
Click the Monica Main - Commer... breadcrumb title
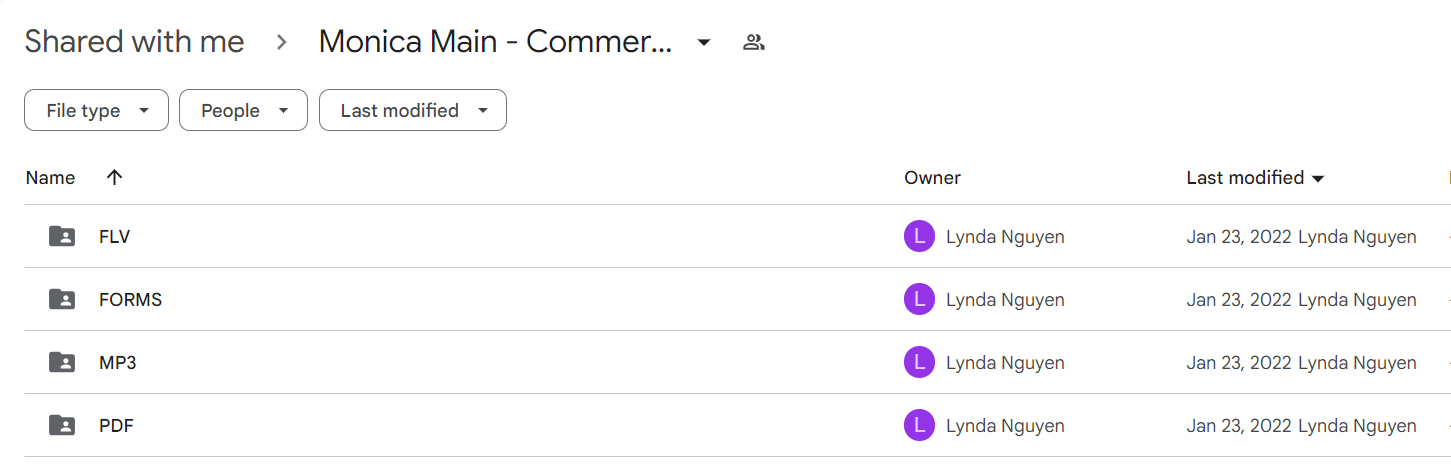[x=495, y=42]
